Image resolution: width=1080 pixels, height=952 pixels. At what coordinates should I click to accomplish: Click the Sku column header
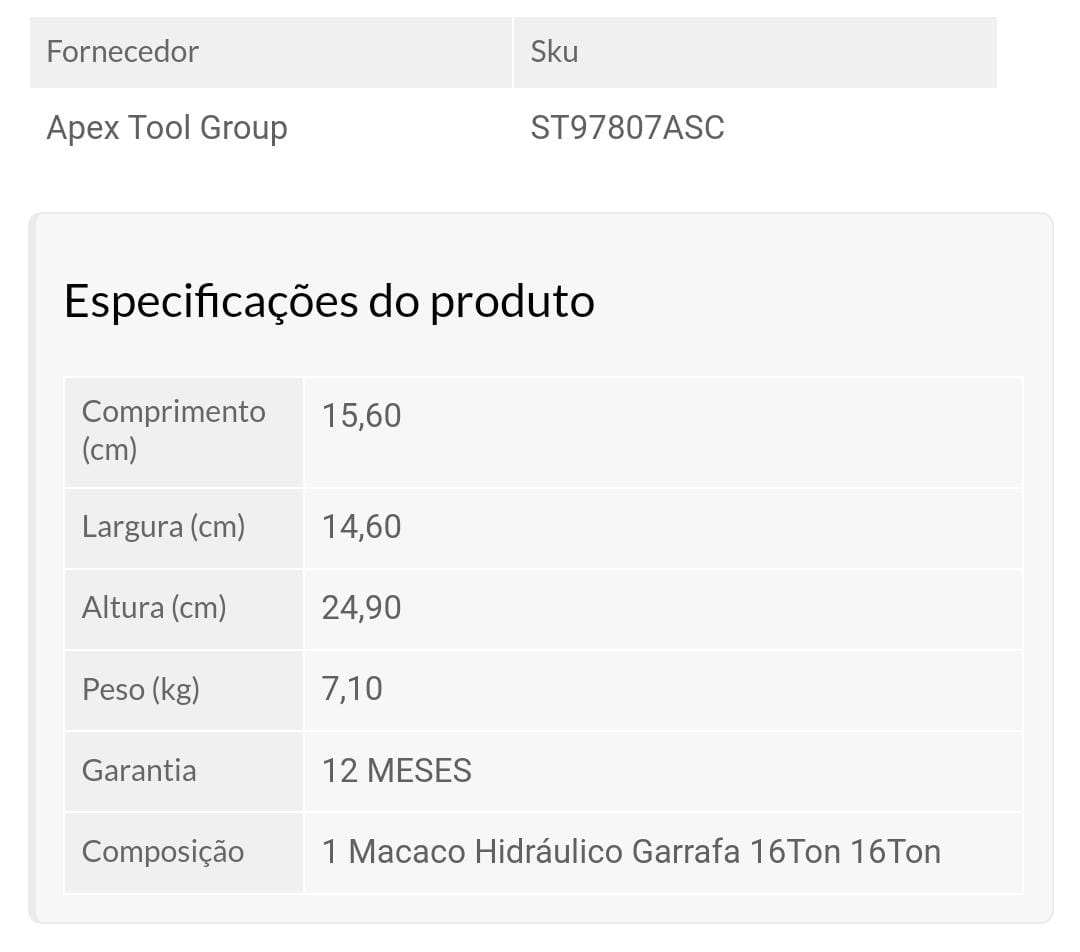click(756, 52)
